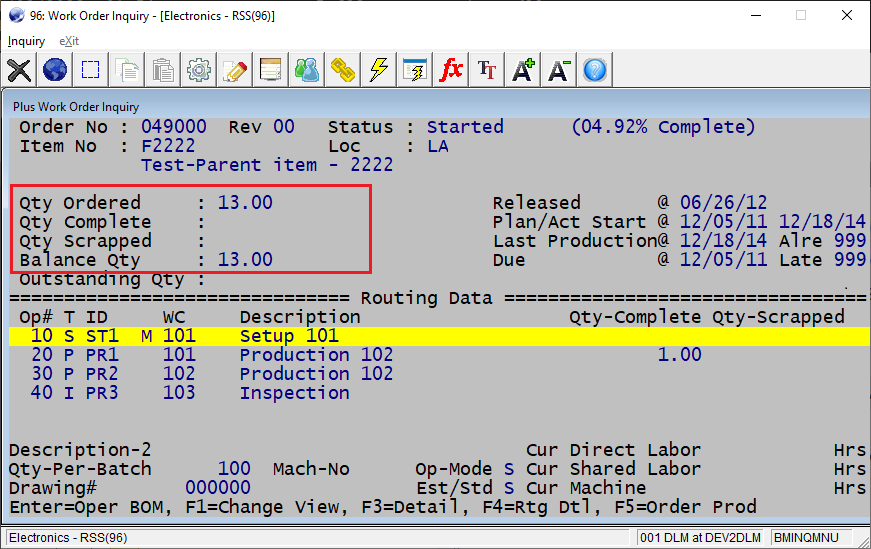Click order number 049000 value
The width and height of the screenshot is (871, 549).
174,127
